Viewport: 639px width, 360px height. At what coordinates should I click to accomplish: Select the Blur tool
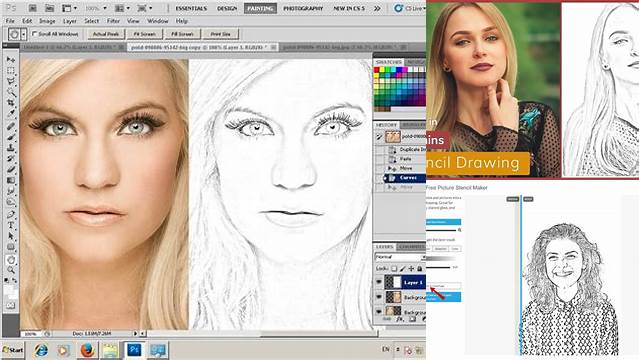pos(11,190)
